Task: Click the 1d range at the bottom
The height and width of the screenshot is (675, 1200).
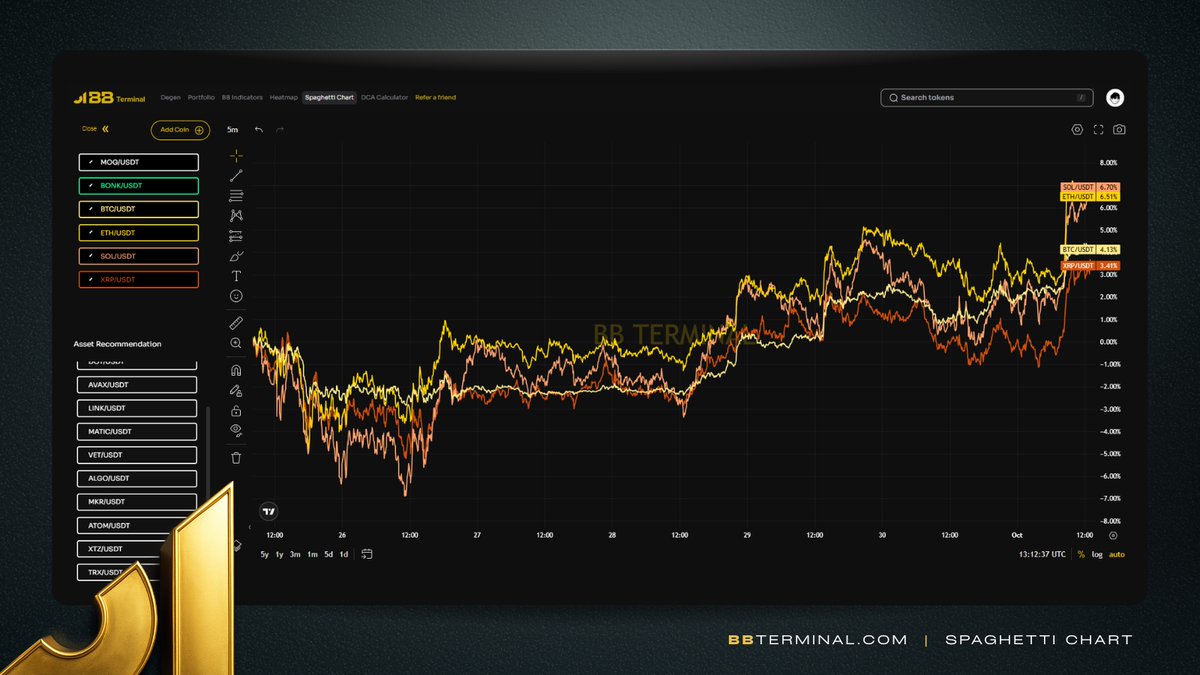Action: tap(343, 553)
